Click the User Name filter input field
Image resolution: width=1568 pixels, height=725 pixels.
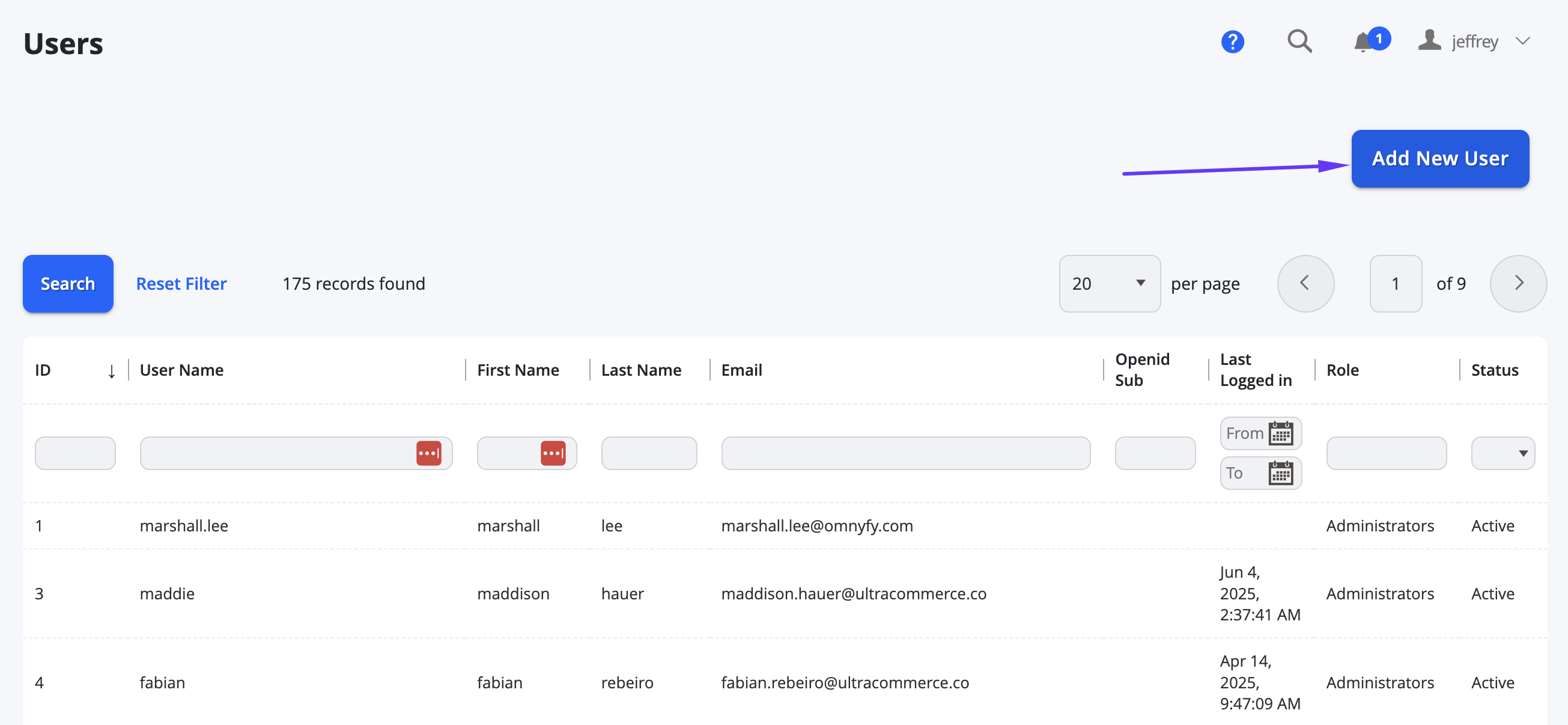click(296, 453)
